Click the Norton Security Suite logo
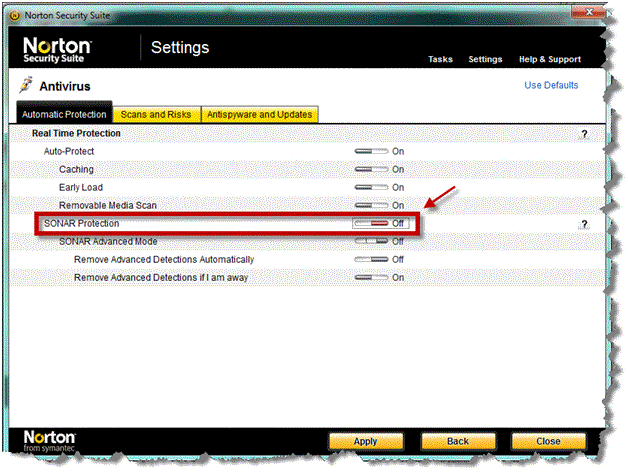Viewport: 628px width, 472px height. (x=57, y=50)
